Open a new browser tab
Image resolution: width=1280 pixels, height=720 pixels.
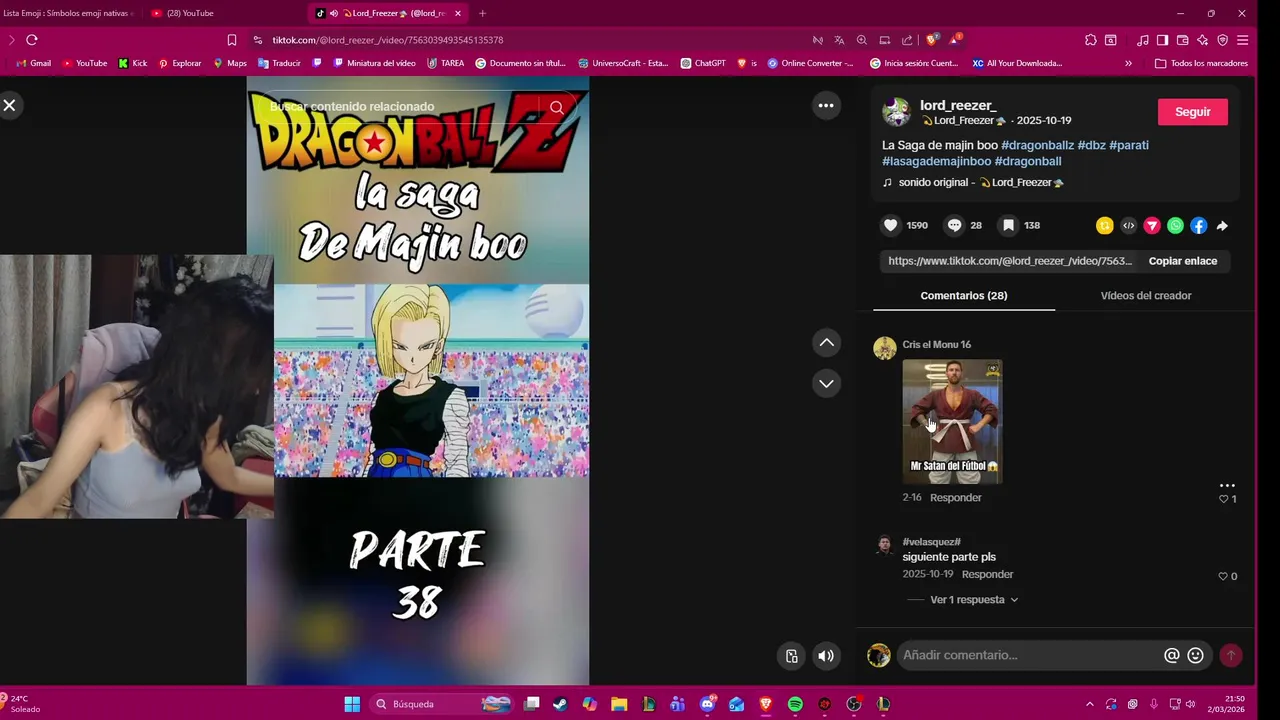tap(482, 13)
